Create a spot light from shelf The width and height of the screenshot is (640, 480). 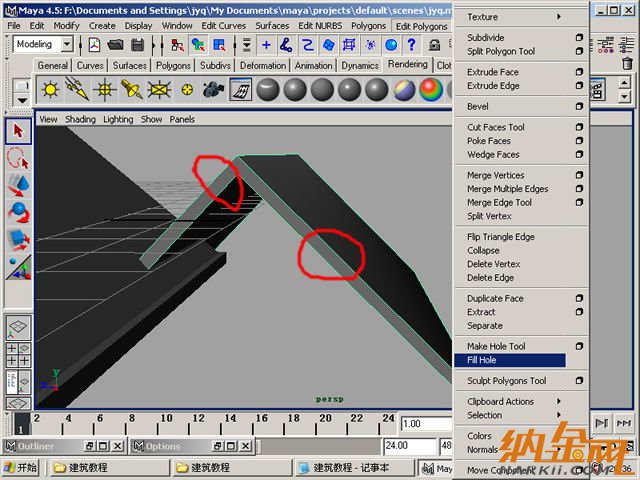pos(131,90)
